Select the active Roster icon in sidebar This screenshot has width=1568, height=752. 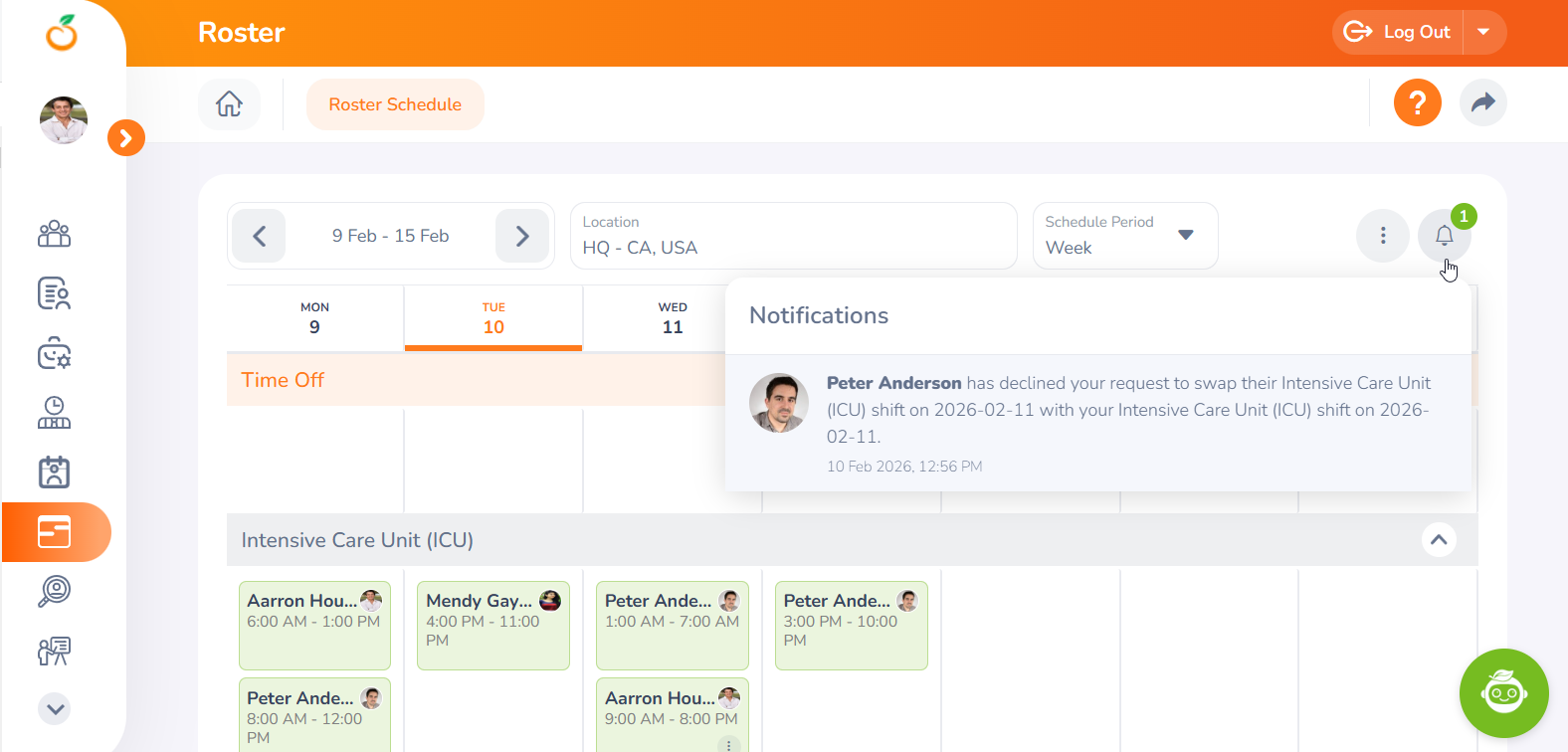click(x=55, y=532)
